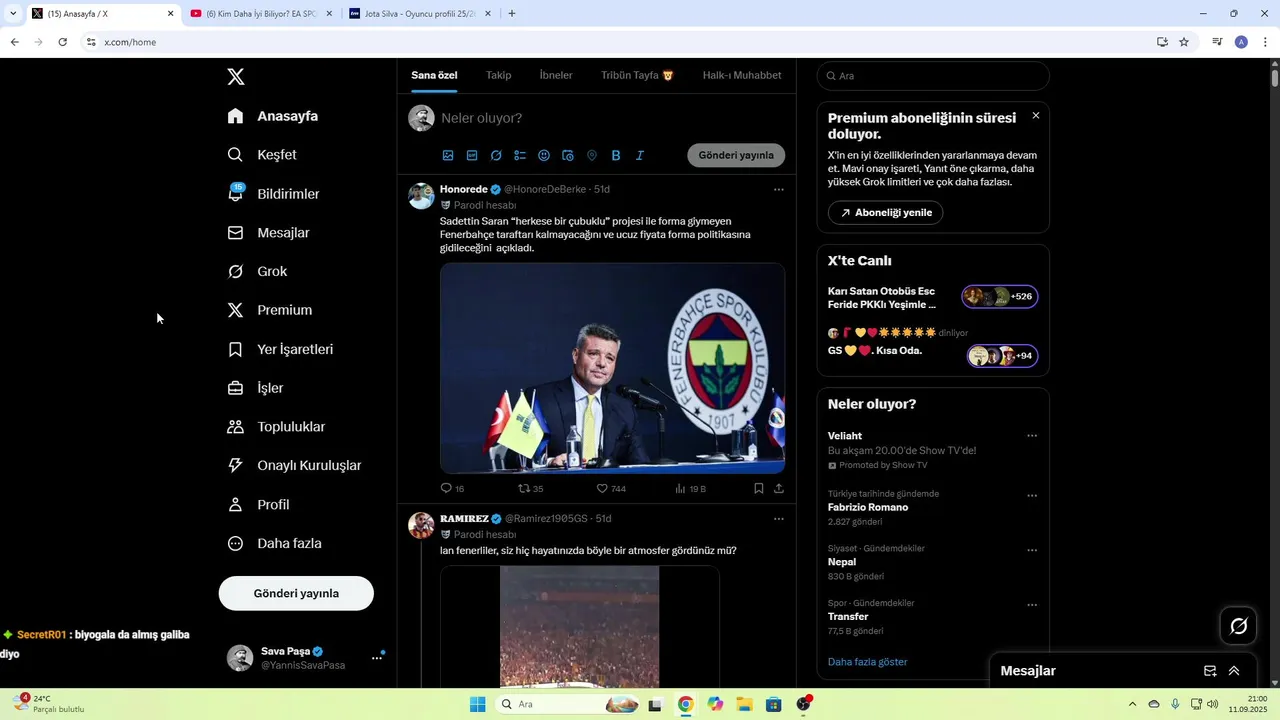This screenshot has height=720, width=1280.
Task: Bookmark this page with the star icon
Action: coord(1184,42)
